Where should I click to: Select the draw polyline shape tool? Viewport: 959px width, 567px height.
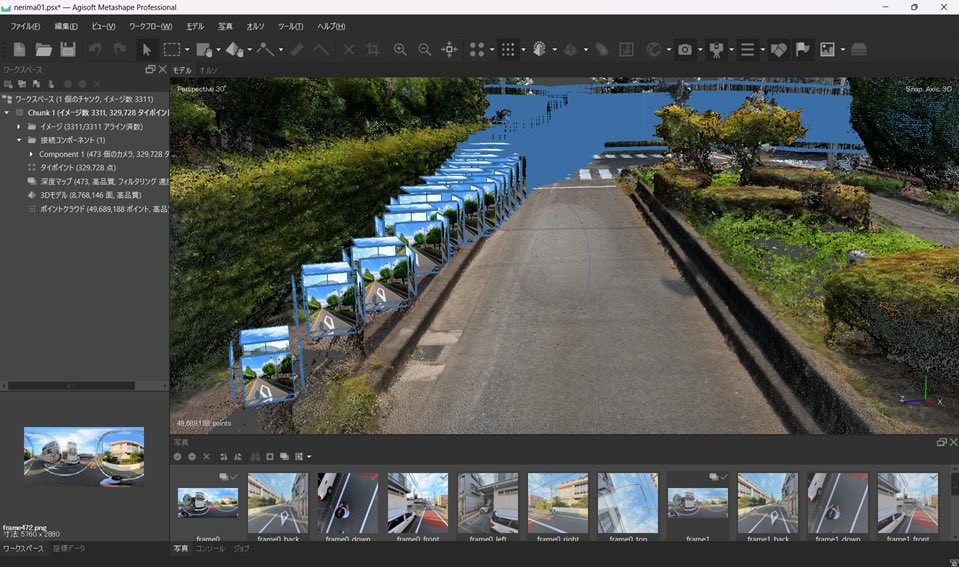[265, 50]
